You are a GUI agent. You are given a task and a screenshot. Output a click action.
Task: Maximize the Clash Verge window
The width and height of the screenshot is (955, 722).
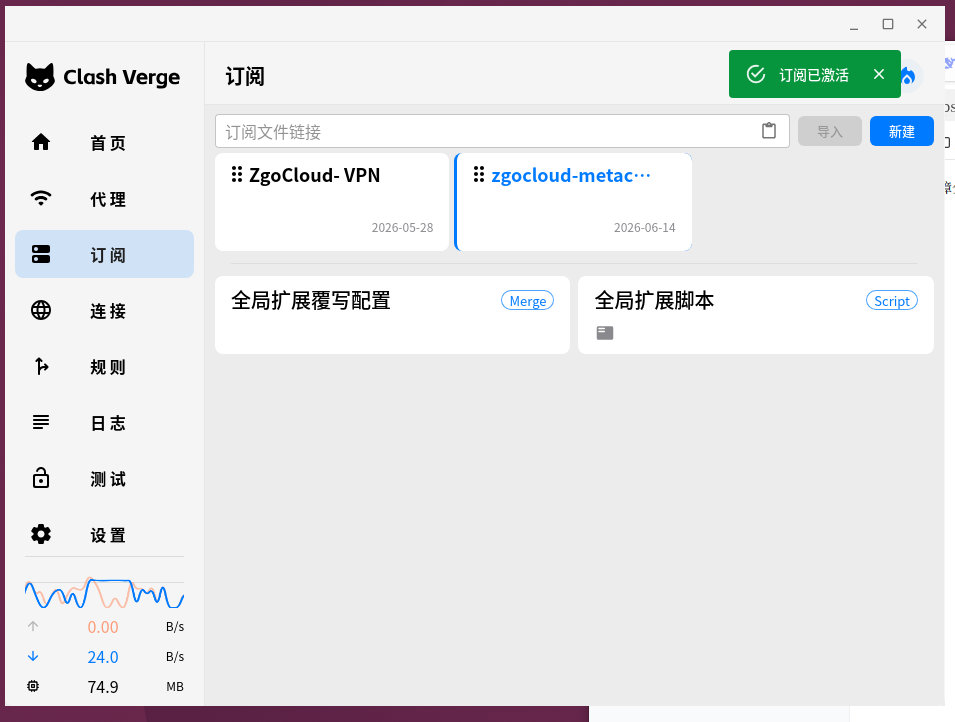tap(888, 24)
